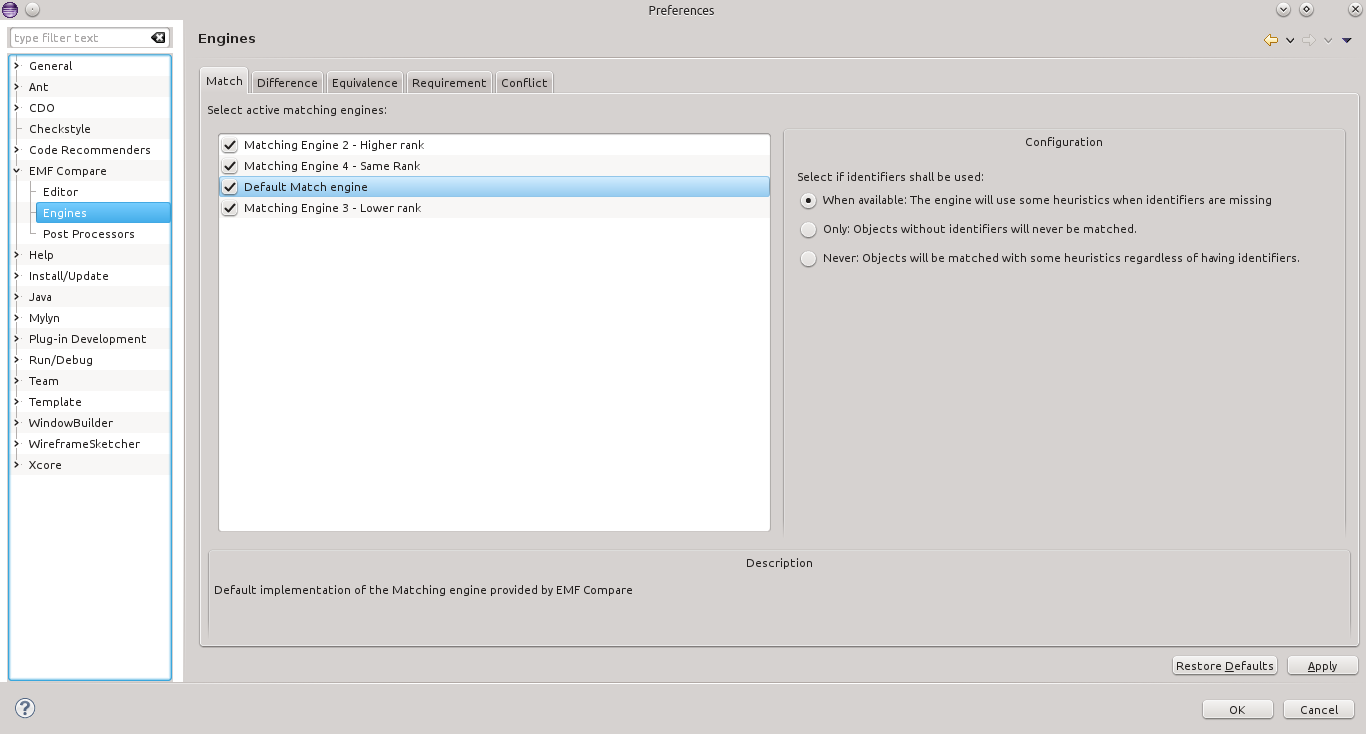
Task: Click the Apply button
Action: [1322, 666]
